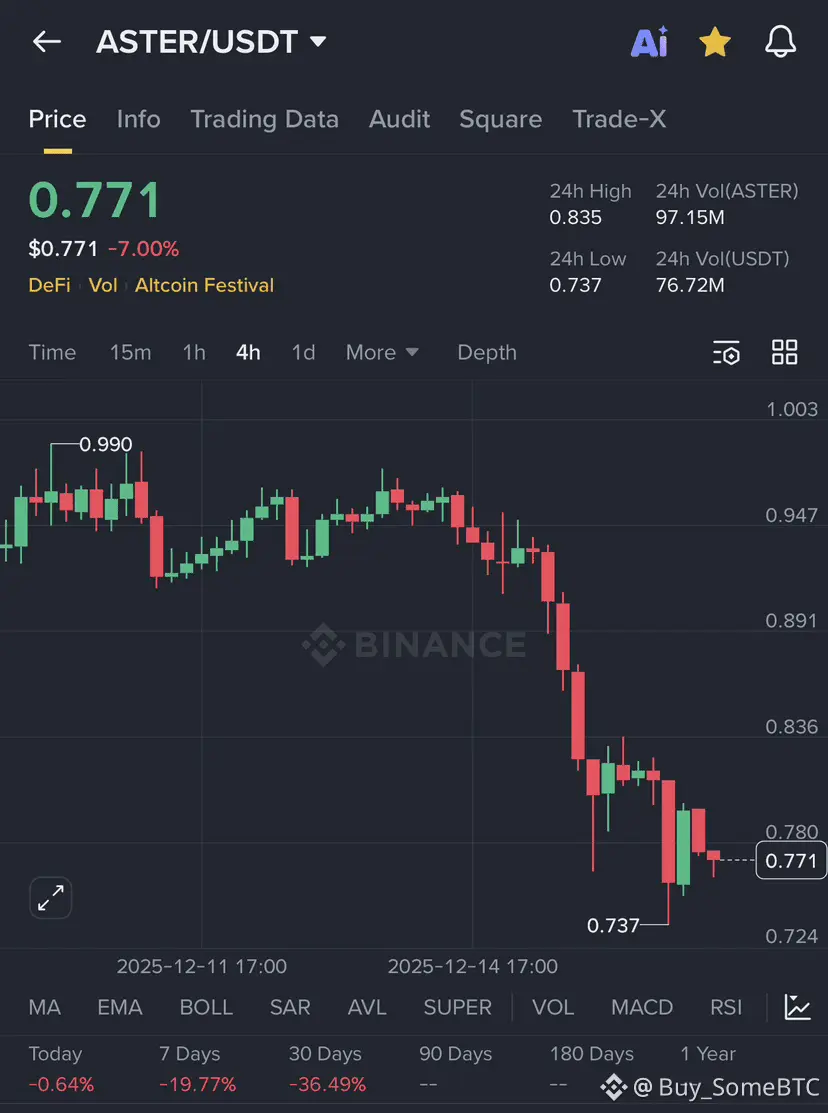Open indicator chart icon beside RSI
Image resolution: width=828 pixels, height=1113 pixels.
click(x=798, y=1007)
